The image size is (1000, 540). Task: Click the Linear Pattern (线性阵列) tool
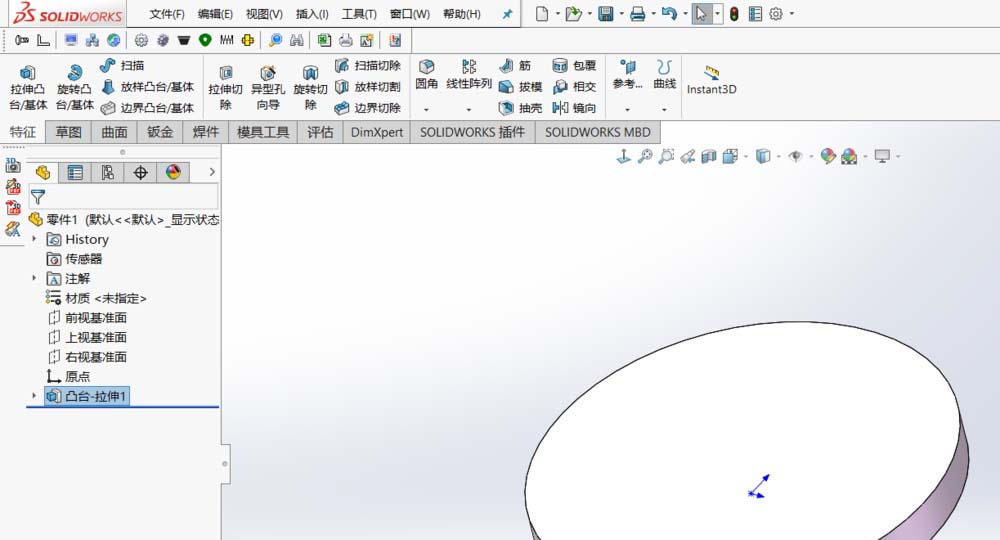(x=469, y=75)
